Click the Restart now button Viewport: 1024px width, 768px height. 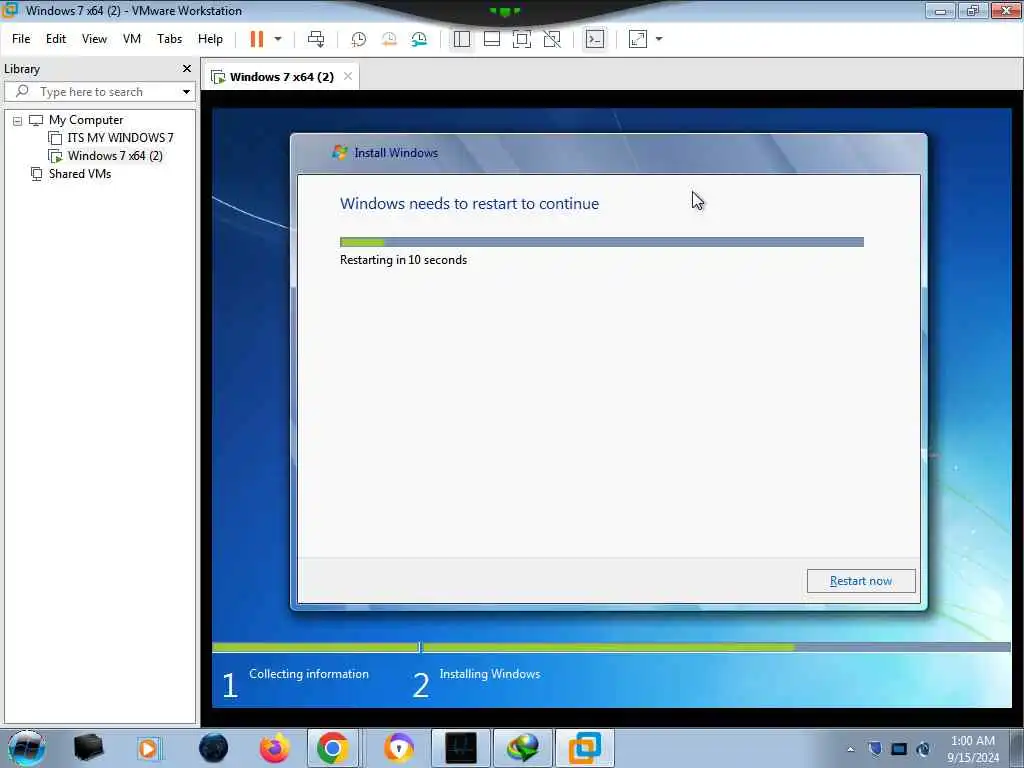pyautogui.click(x=861, y=581)
